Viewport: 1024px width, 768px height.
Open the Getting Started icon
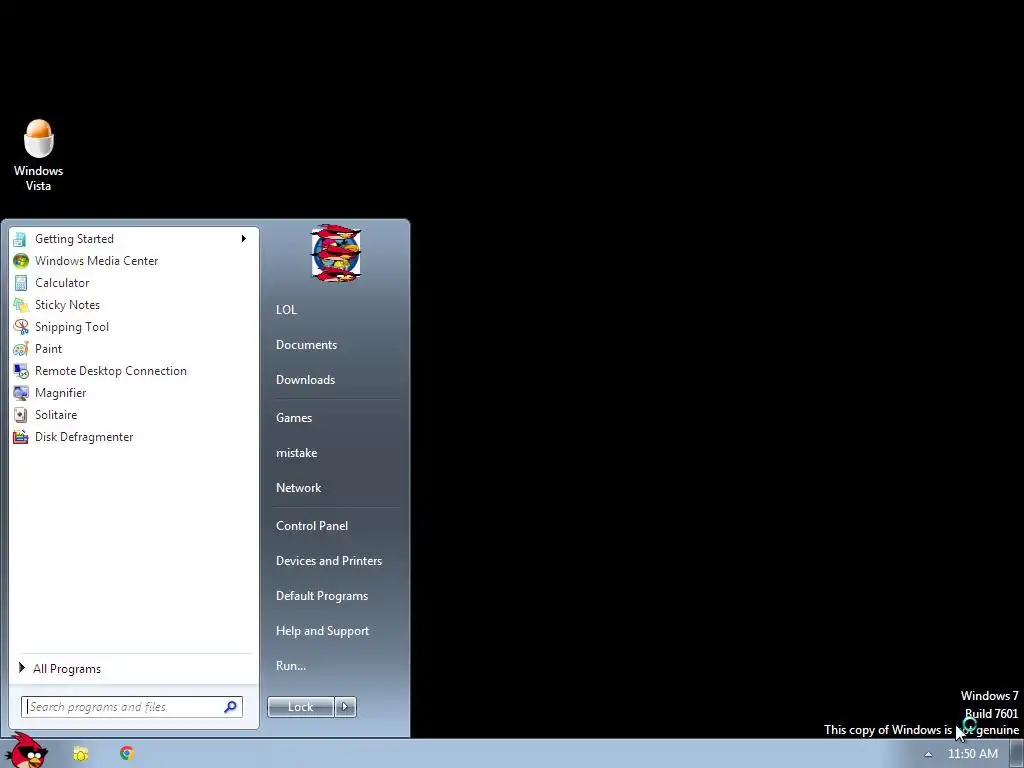coord(20,239)
